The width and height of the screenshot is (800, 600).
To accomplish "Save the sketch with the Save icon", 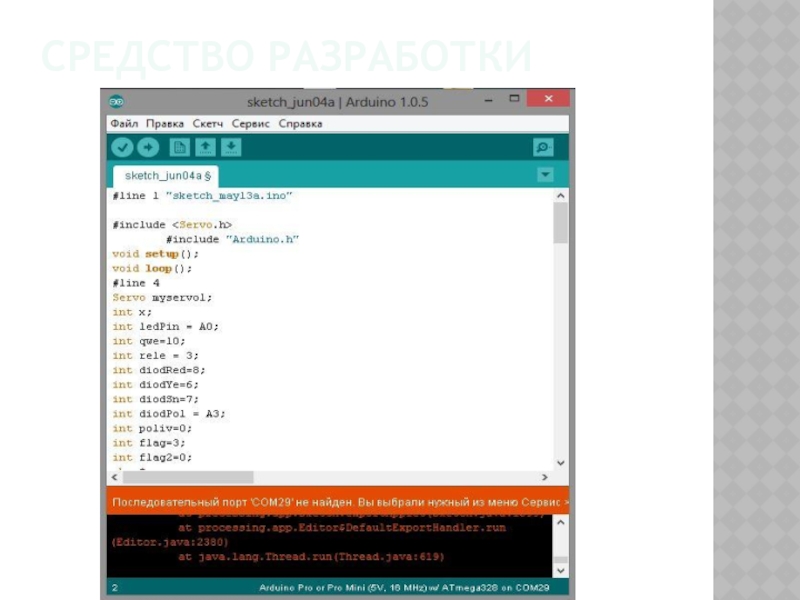I will tap(231, 147).
